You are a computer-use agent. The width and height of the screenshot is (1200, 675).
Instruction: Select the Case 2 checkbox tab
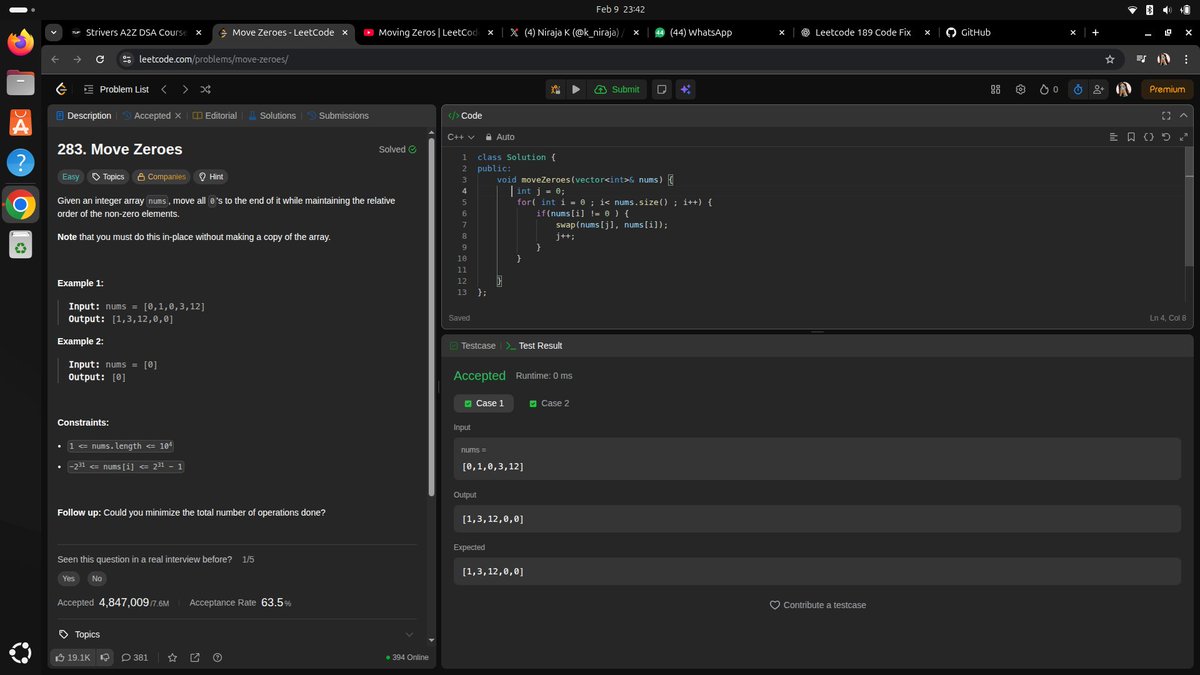click(x=549, y=403)
